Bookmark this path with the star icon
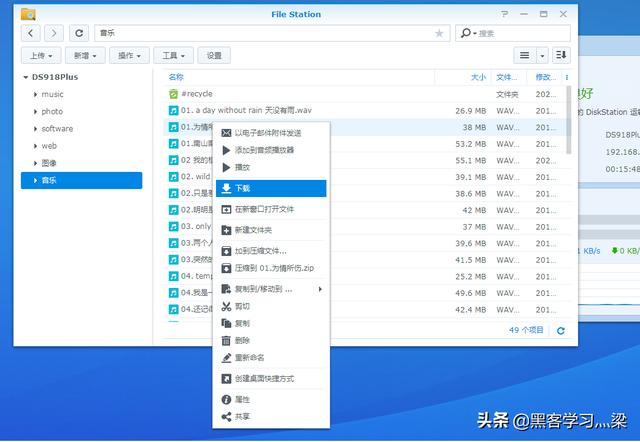640x442 pixels. pos(439,33)
